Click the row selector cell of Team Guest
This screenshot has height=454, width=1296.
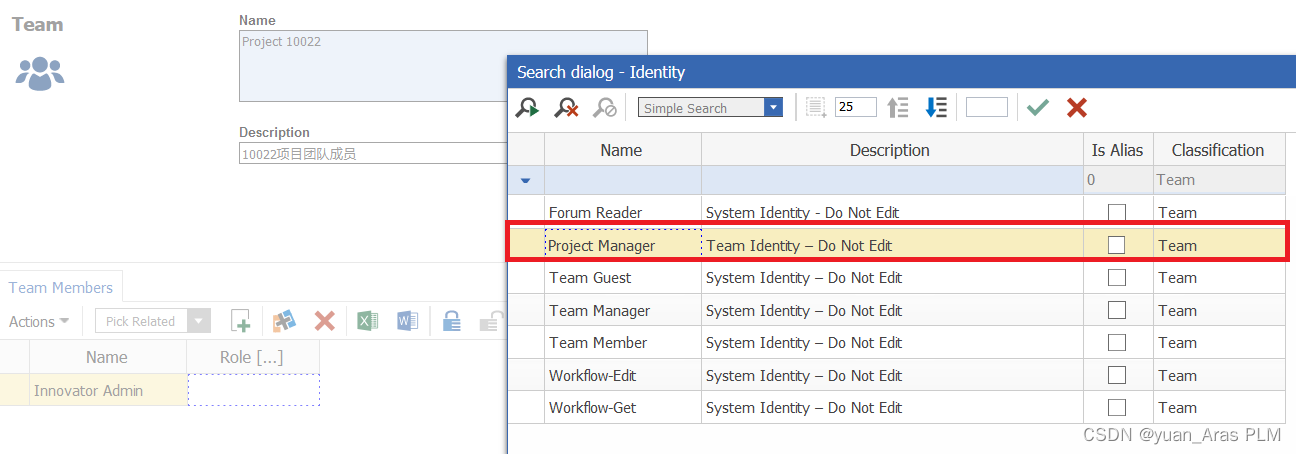click(x=526, y=277)
